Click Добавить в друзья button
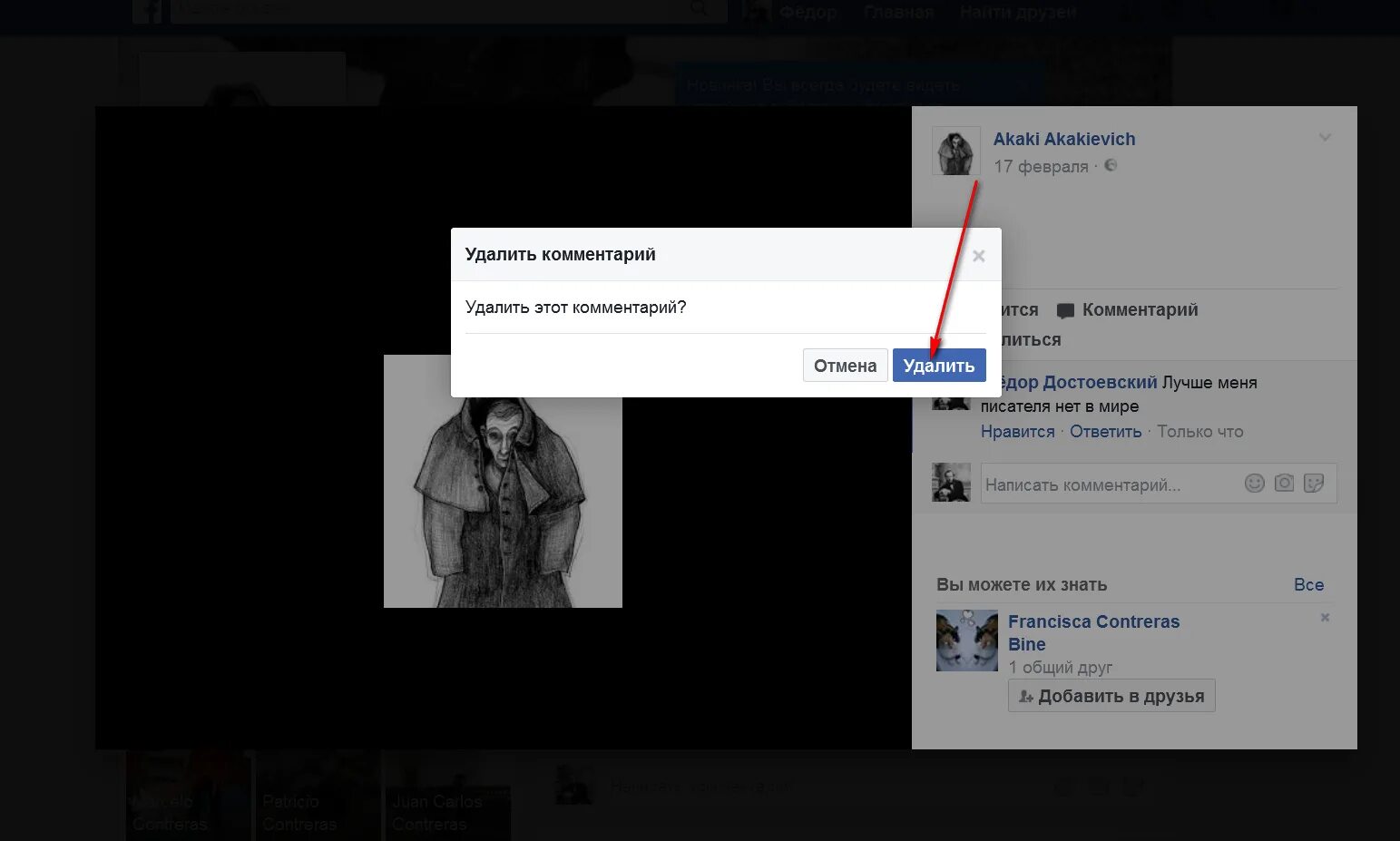 pos(1111,696)
